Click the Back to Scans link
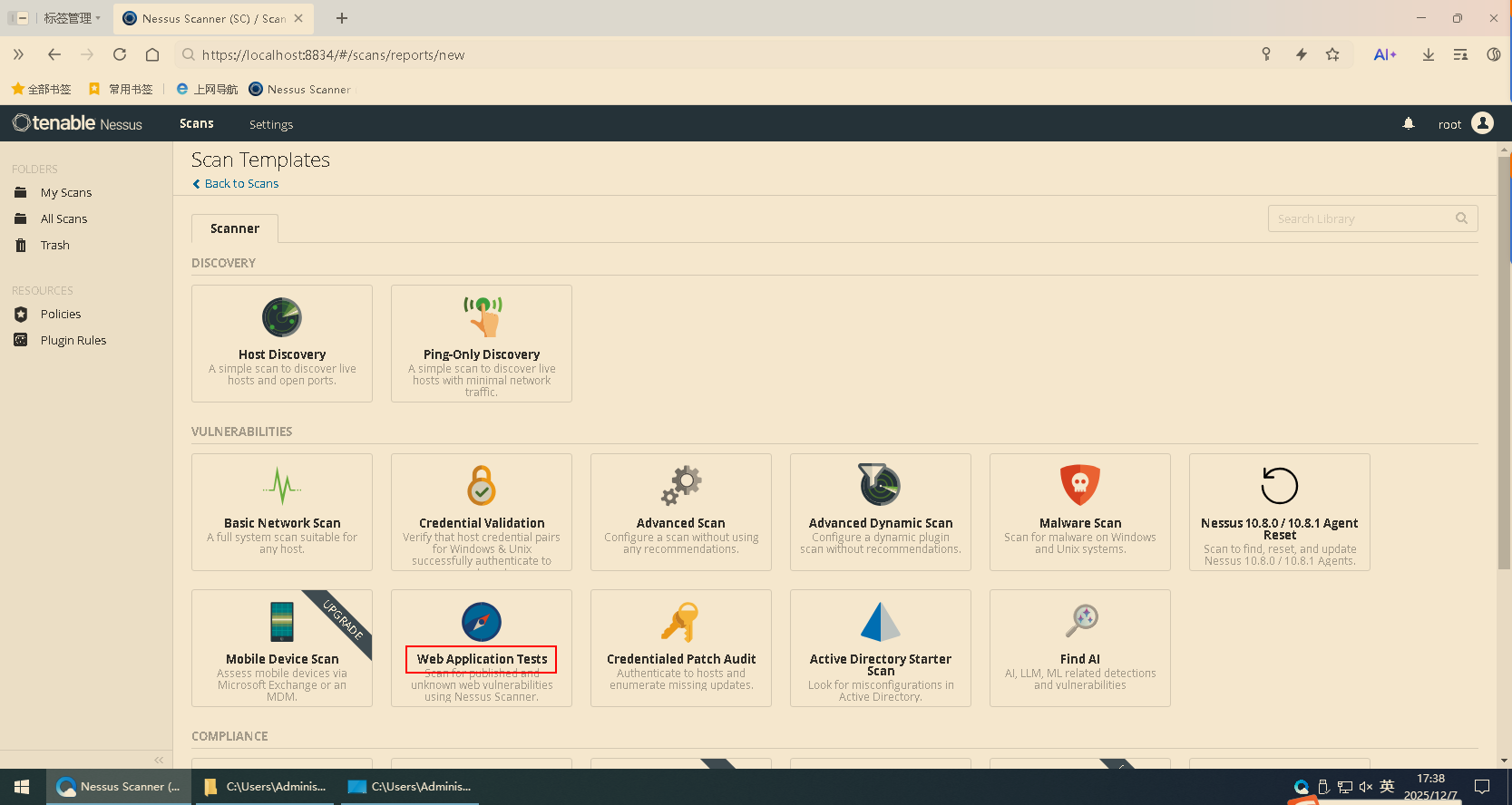Screen dimensions: 1512x805 (x=241, y=183)
